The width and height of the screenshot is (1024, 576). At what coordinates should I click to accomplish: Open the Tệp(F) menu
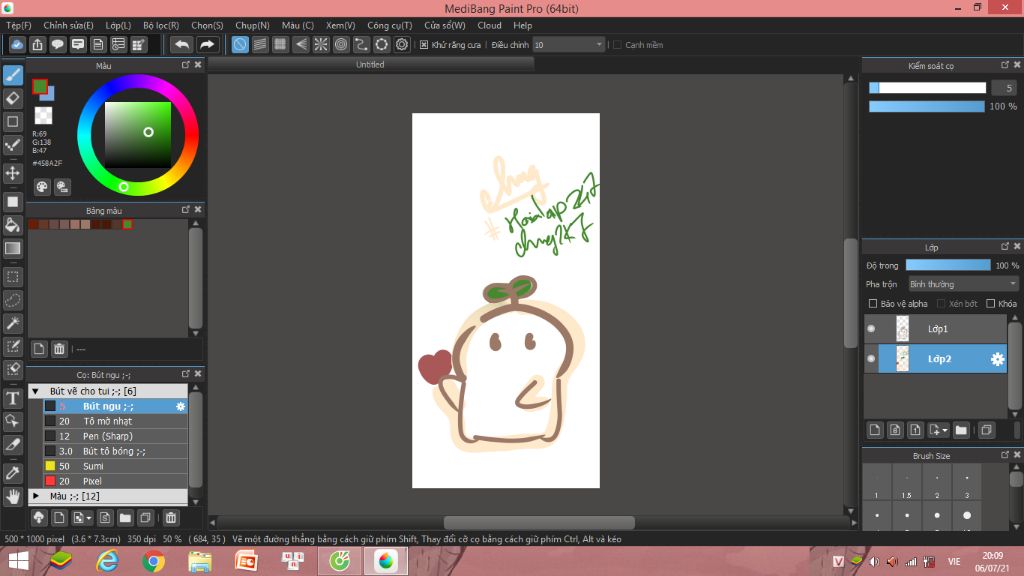[19, 25]
